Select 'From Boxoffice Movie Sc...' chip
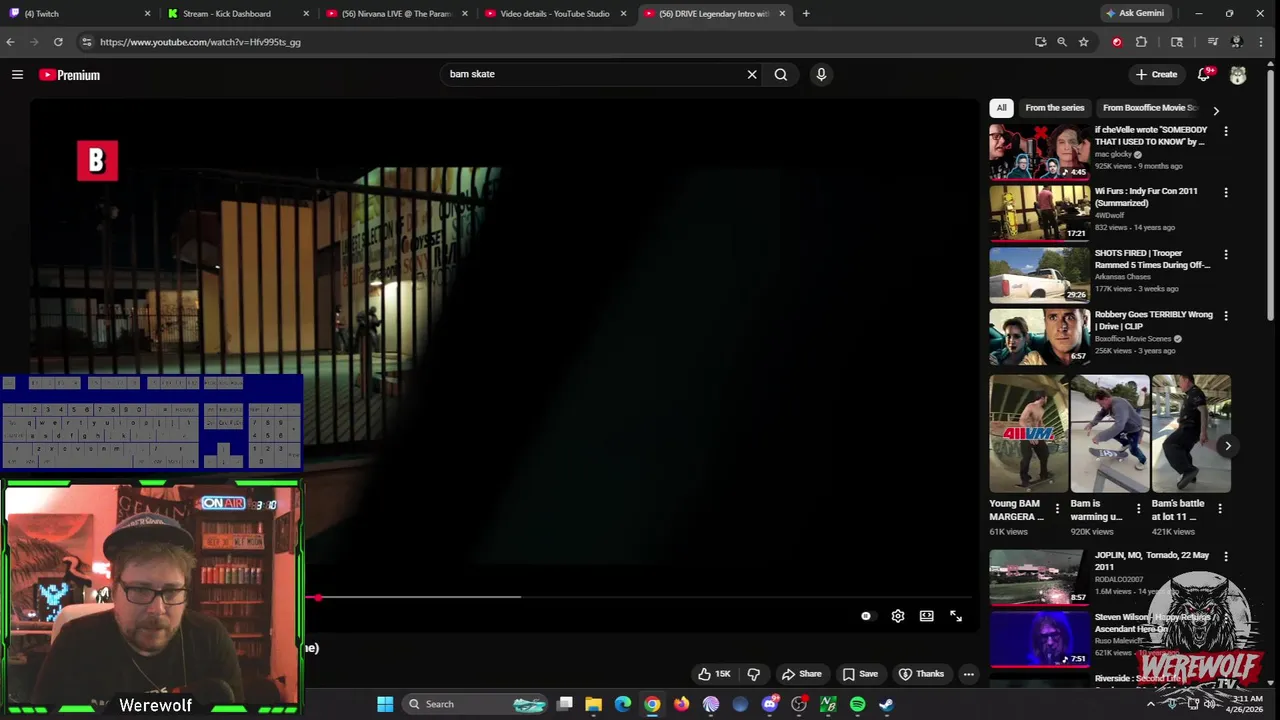This screenshot has width=1280, height=720. 1150,108
